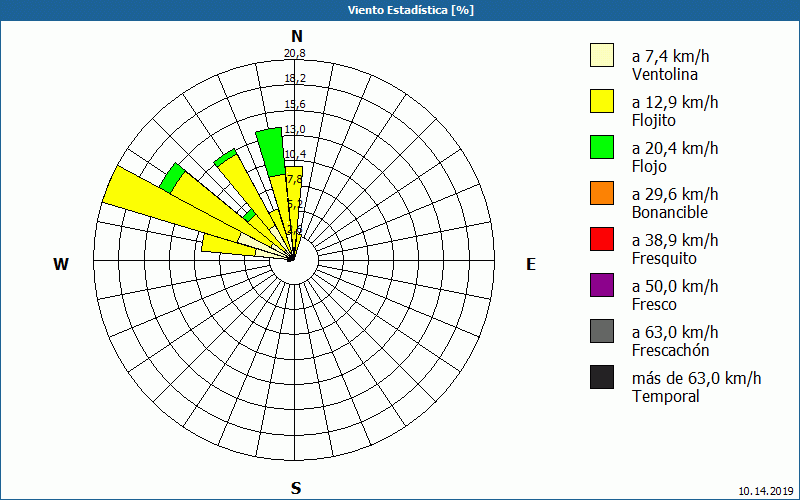Click the 'a 50,0 km/h' legend text

675,286
